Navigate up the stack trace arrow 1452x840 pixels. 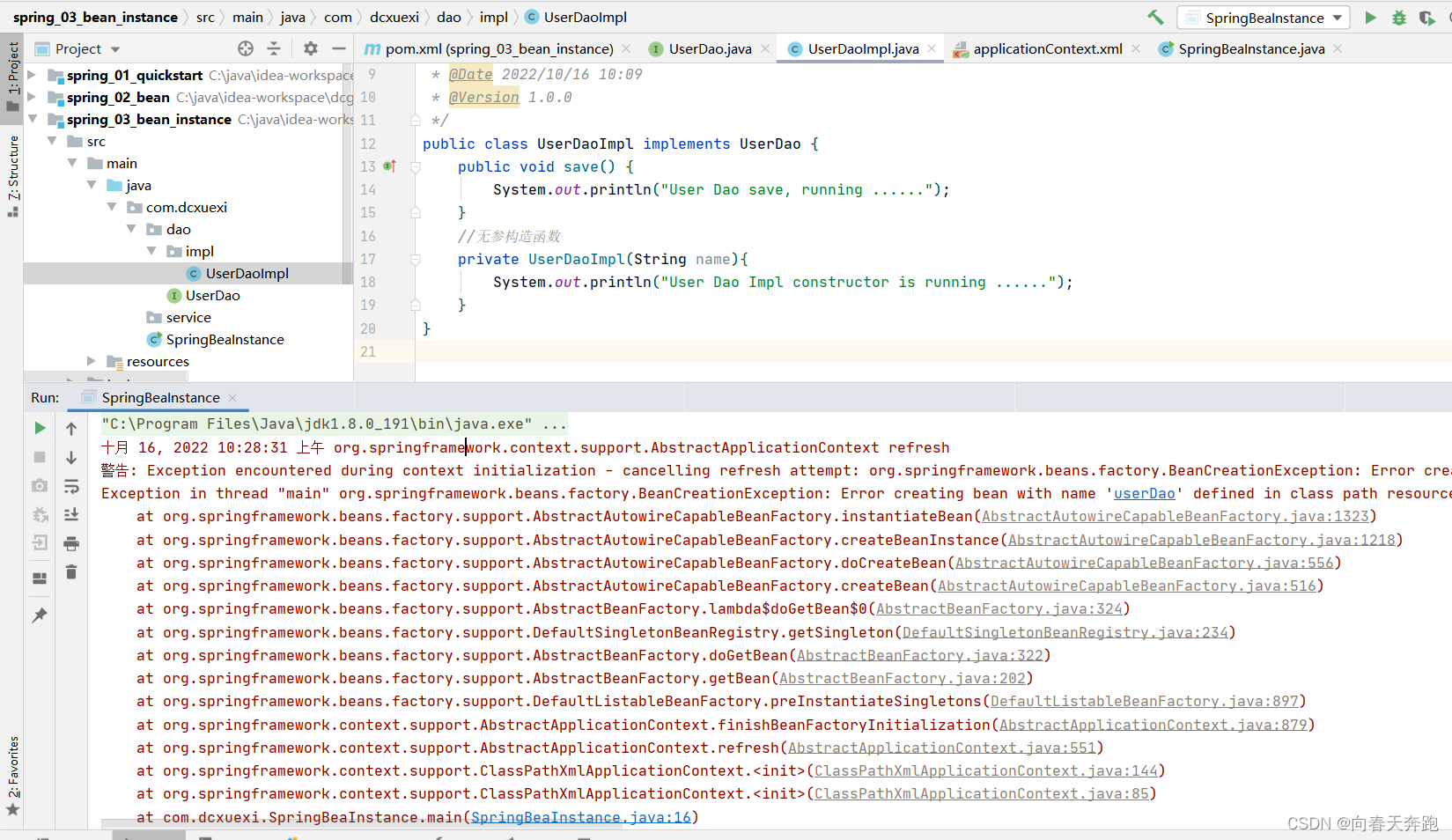tap(71, 429)
